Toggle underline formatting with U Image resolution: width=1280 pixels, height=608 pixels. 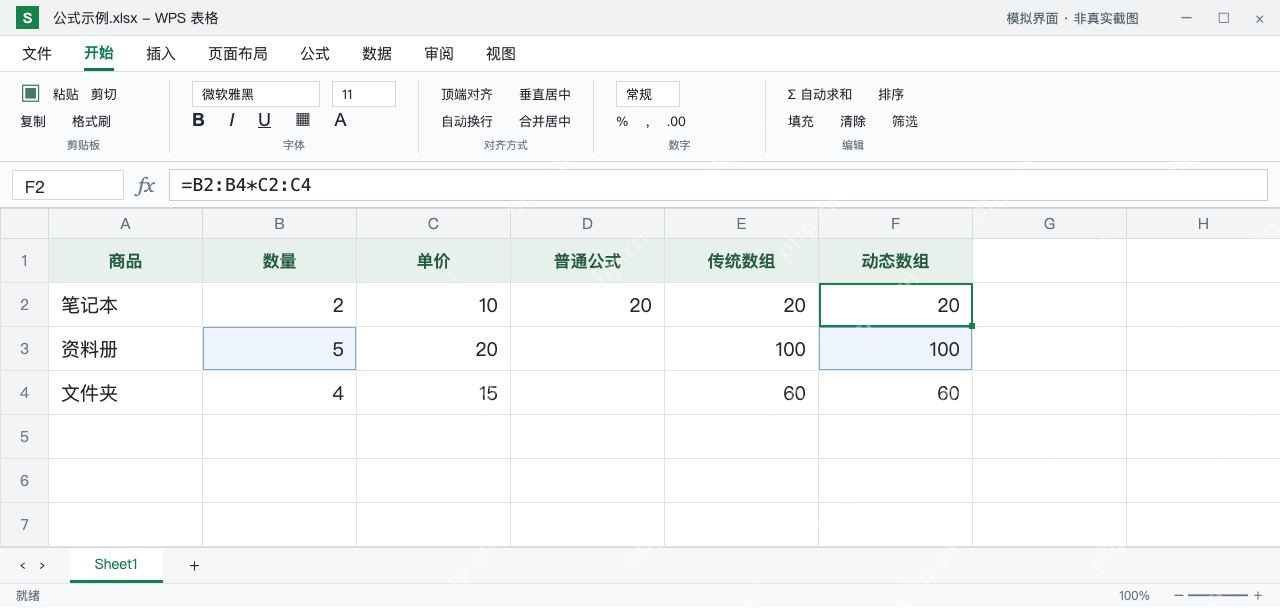pos(264,120)
